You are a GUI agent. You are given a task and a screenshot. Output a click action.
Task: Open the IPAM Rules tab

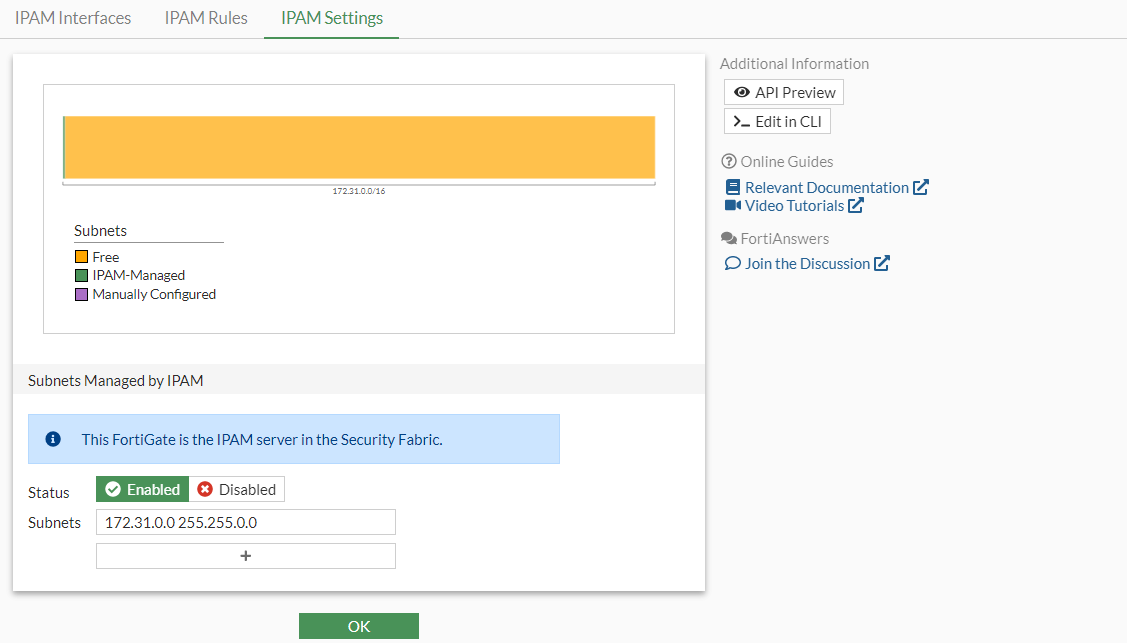(x=206, y=18)
